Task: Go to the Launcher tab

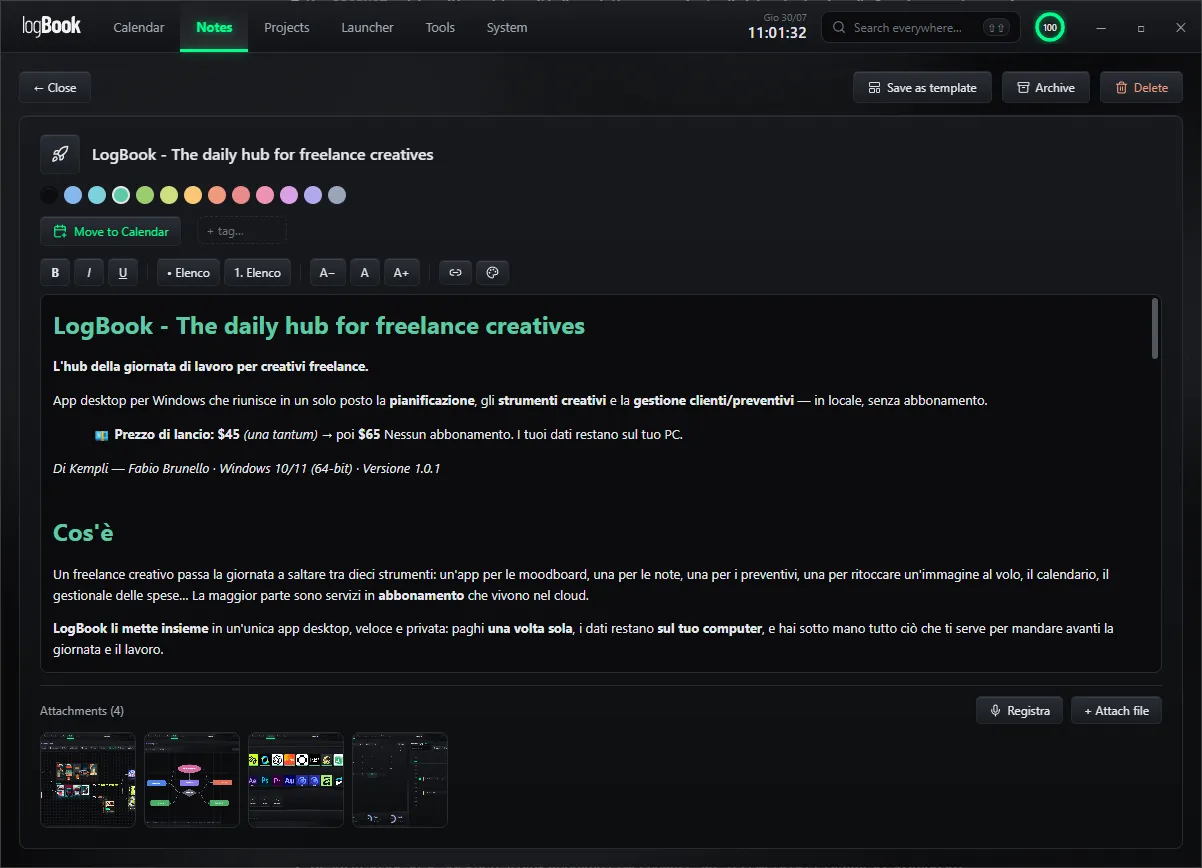Action: (367, 27)
